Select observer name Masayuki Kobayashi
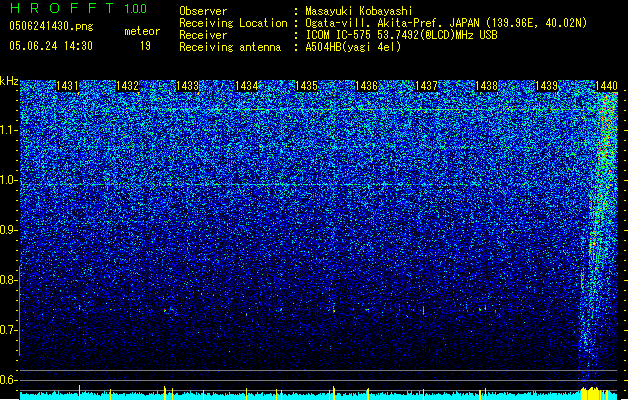This screenshot has width=629, height=400. click(359, 11)
